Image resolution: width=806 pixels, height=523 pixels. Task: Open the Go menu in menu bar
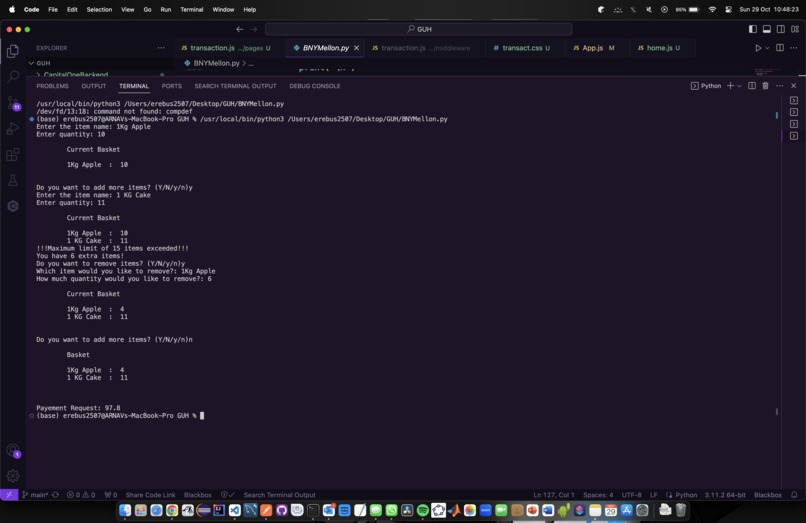point(147,9)
